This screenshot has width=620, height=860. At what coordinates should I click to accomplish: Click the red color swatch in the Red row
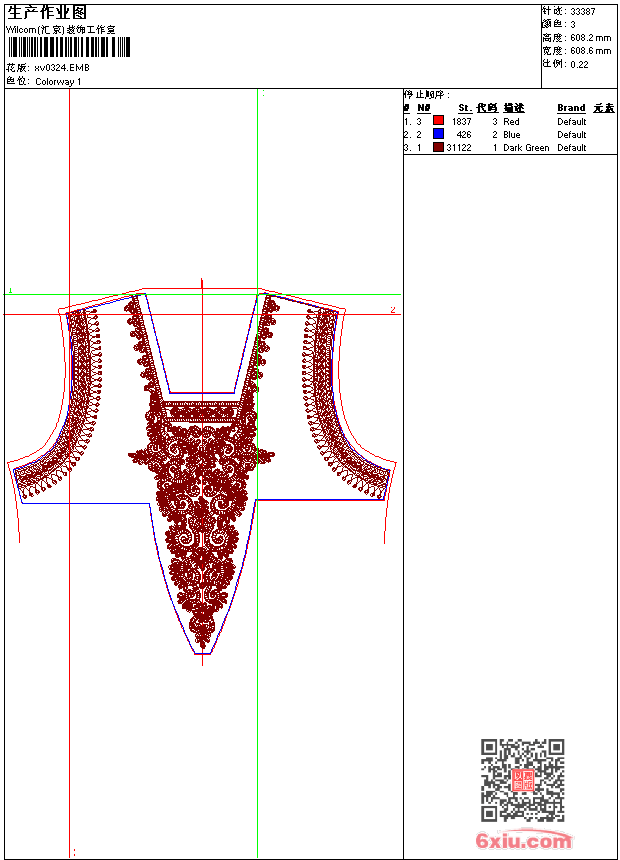click(x=438, y=121)
